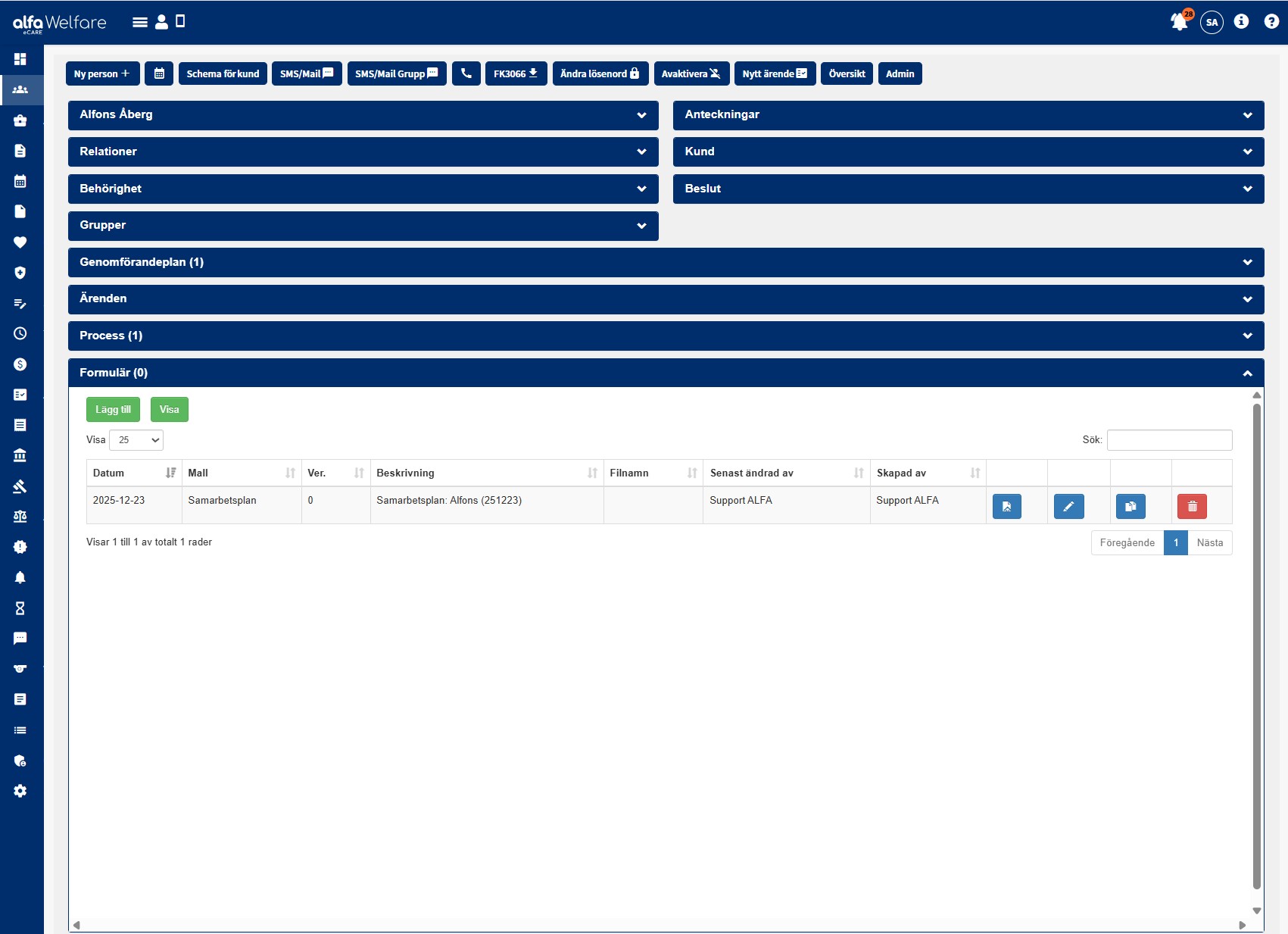Delete the Samarbetsplan form row
Image resolution: width=1288 pixels, height=934 pixels.
tap(1192, 506)
